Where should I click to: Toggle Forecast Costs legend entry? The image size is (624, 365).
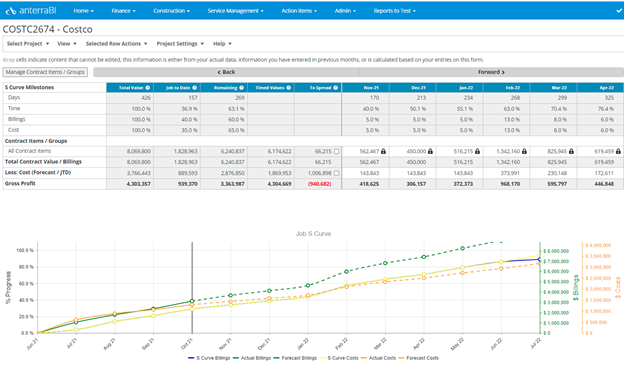(x=418, y=358)
